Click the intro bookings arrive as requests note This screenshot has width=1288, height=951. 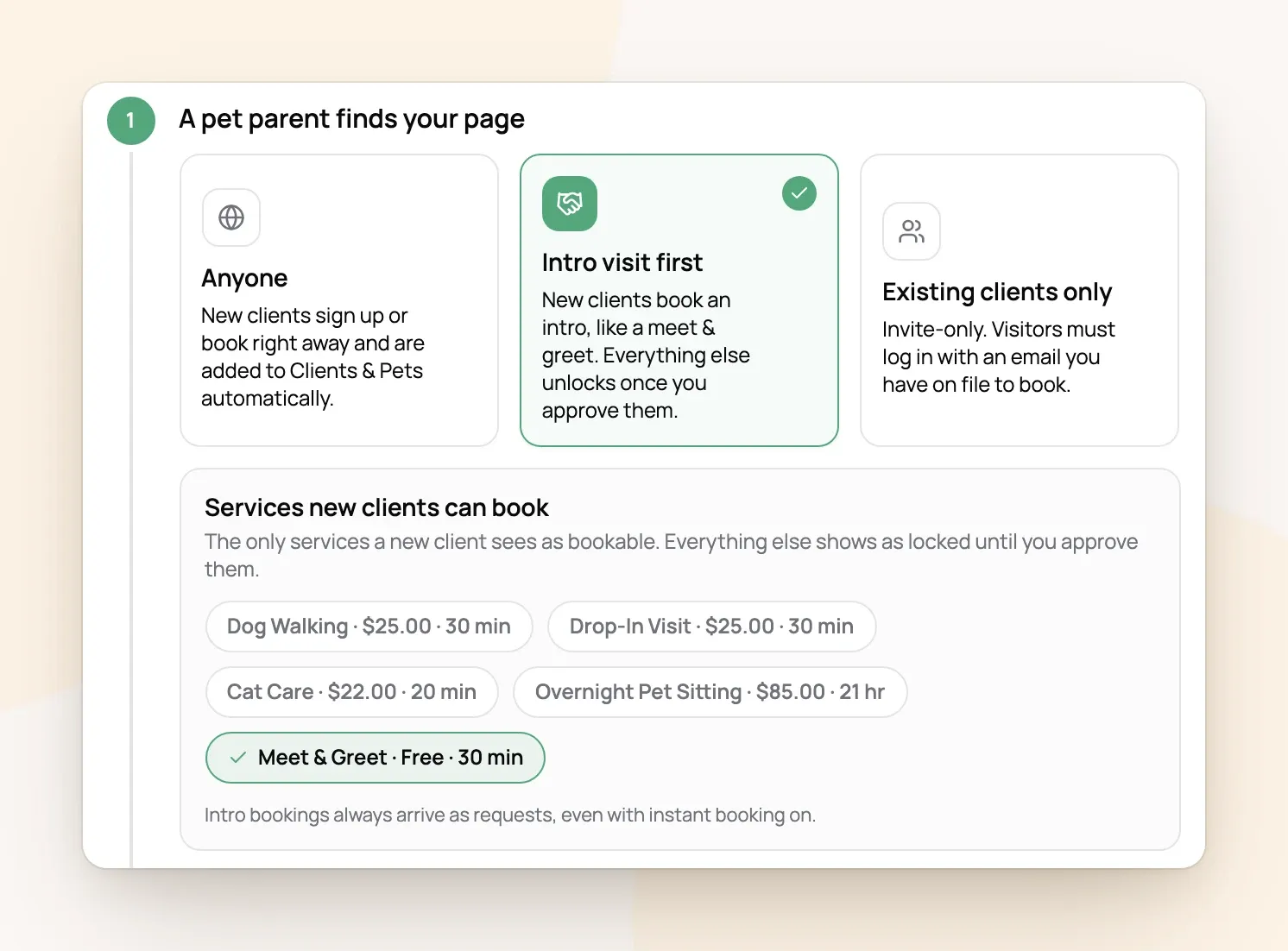(509, 815)
